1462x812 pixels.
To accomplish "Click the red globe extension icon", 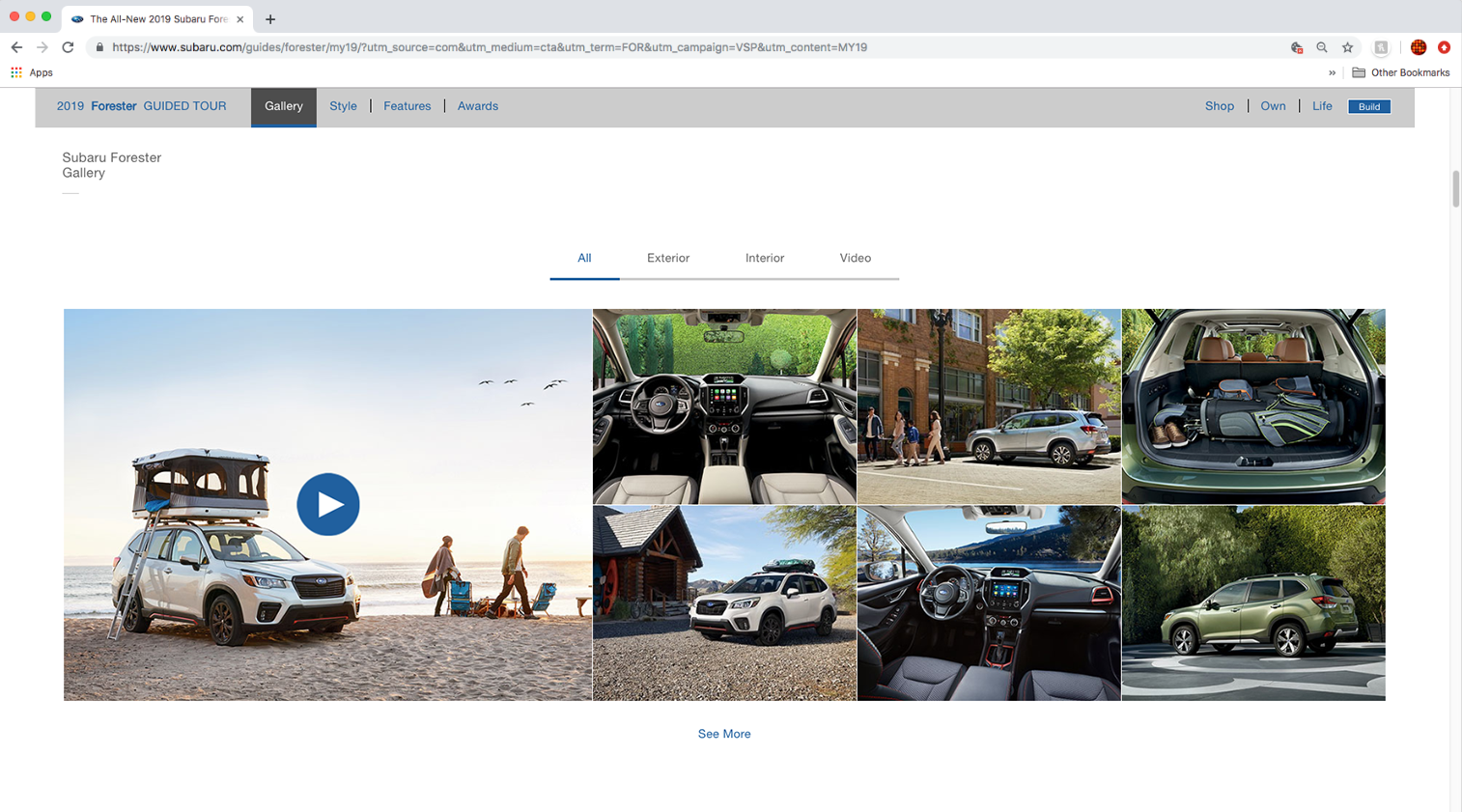I will click(x=1419, y=47).
